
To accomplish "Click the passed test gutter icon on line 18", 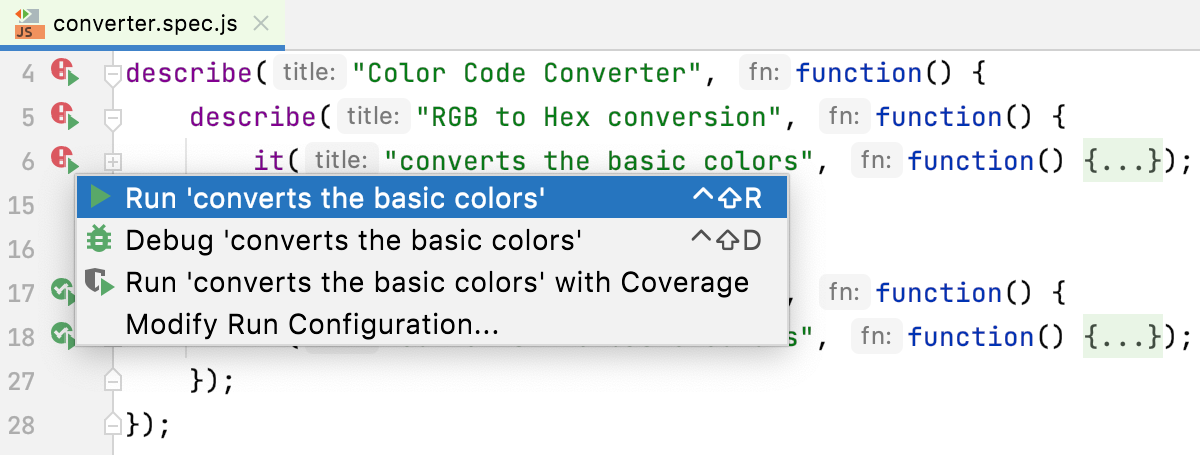I will [64, 336].
